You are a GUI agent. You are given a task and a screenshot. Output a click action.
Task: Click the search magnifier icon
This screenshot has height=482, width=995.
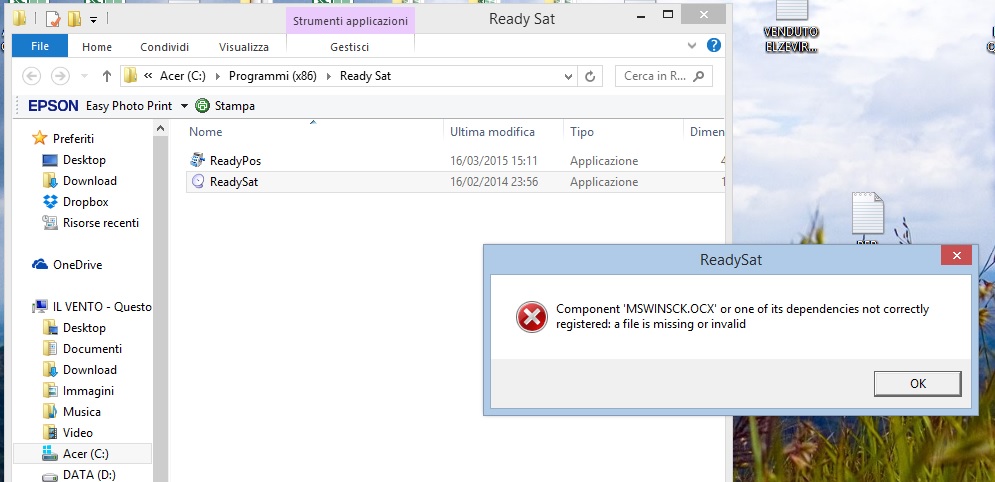click(x=699, y=76)
